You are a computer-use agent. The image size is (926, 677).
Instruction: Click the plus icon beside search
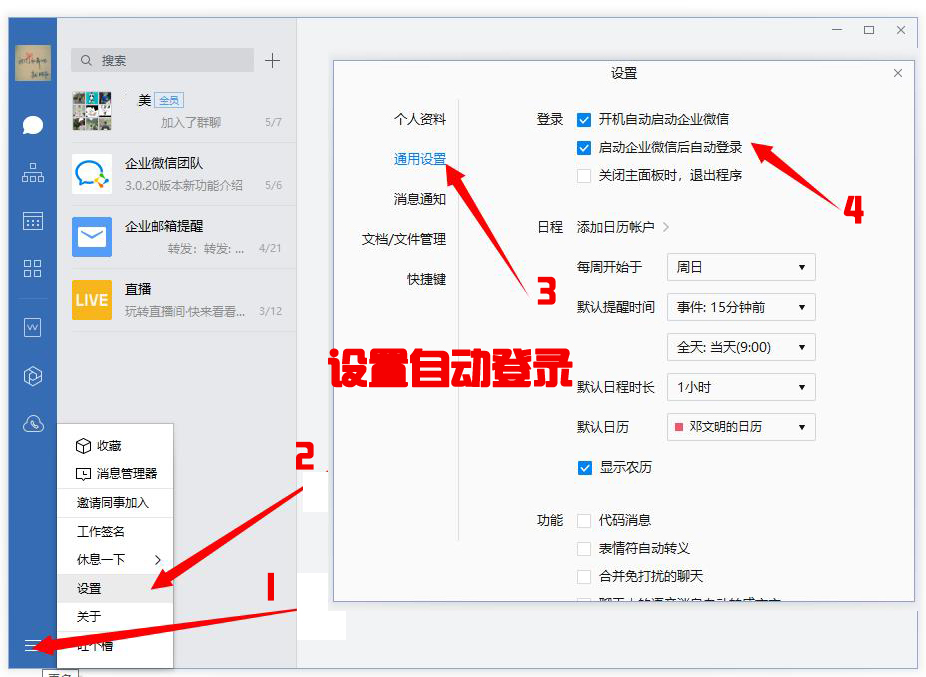tap(272, 60)
